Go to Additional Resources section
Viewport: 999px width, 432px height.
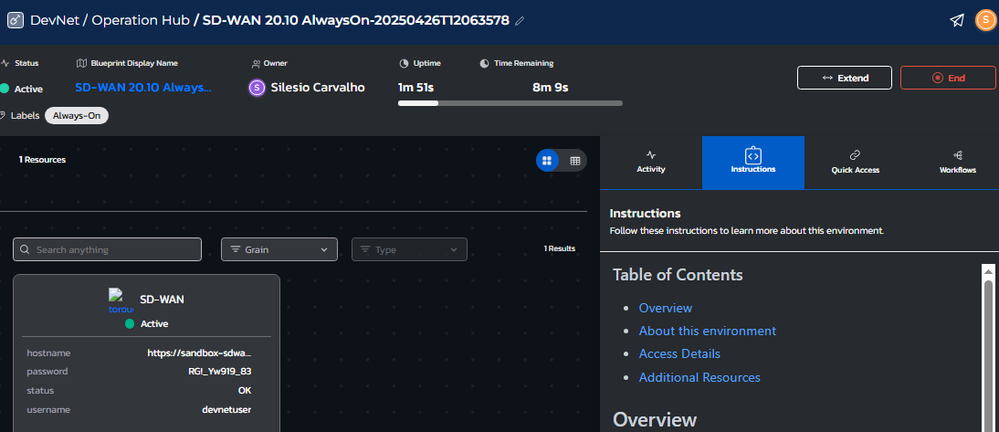pyautogui.click(x=700, y=377)
